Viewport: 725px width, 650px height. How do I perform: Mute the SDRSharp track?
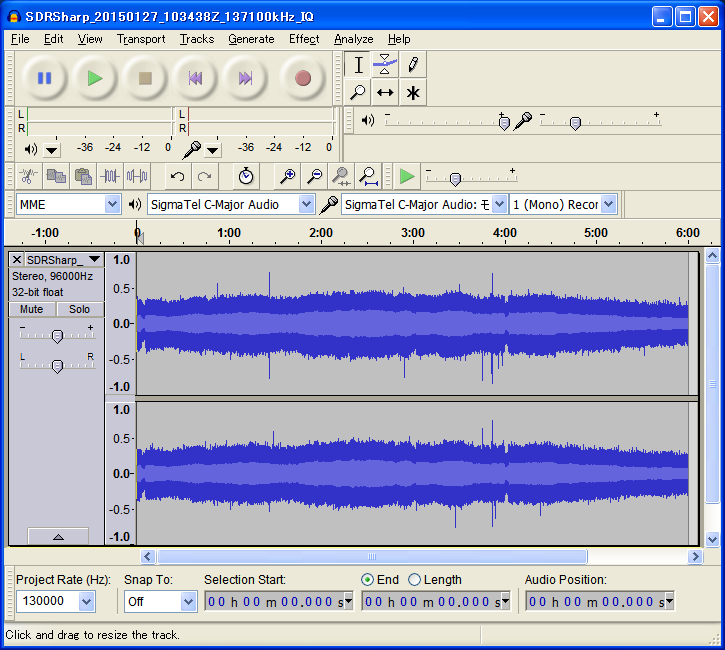point(32,309)
